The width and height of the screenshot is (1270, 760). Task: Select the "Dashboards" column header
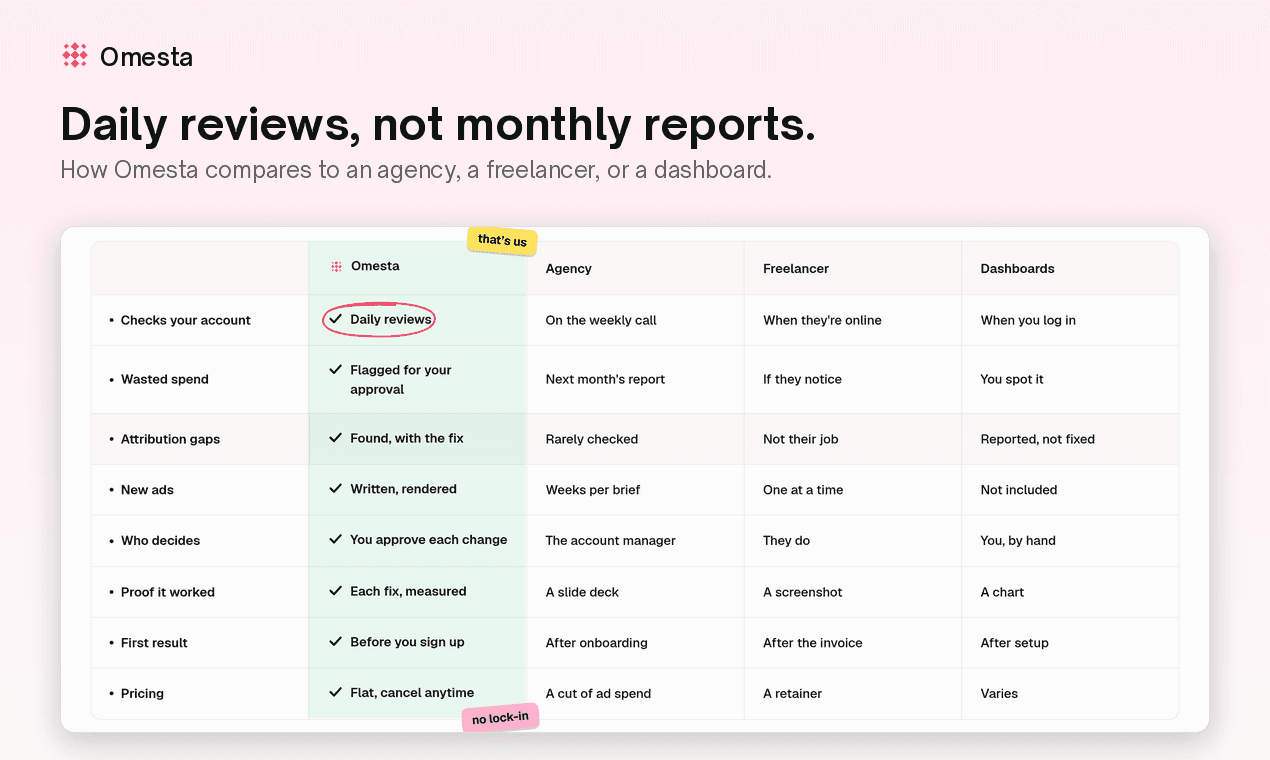tap(1017, 268)
